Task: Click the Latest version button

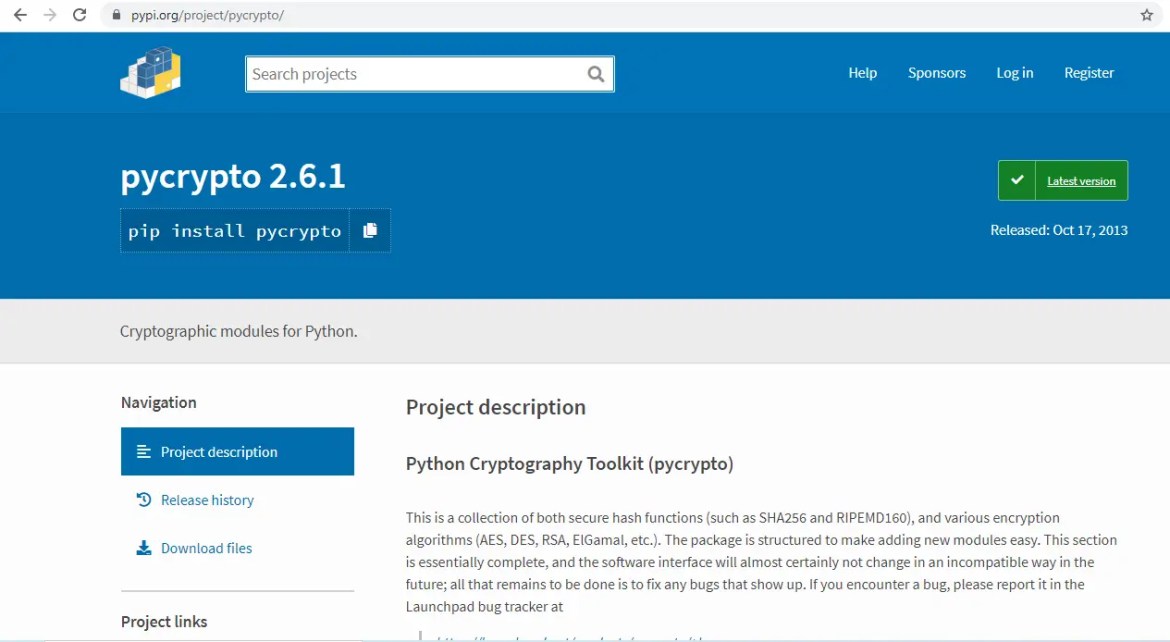Action: (x=1063, y=180)
